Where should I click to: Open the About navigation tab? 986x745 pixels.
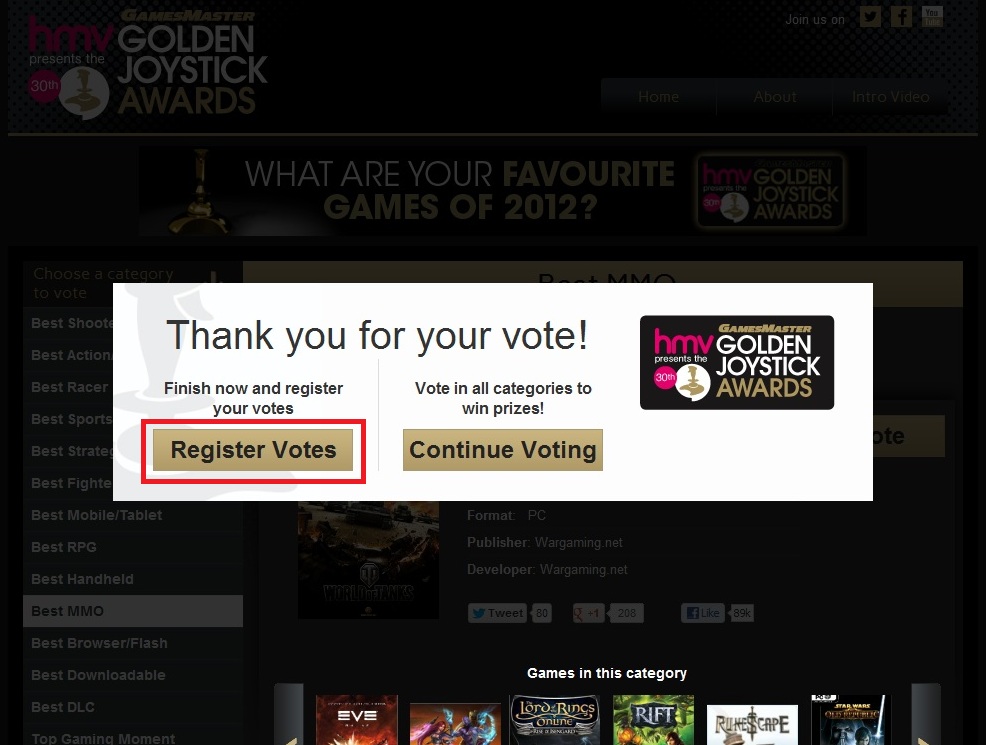[775, 97]
